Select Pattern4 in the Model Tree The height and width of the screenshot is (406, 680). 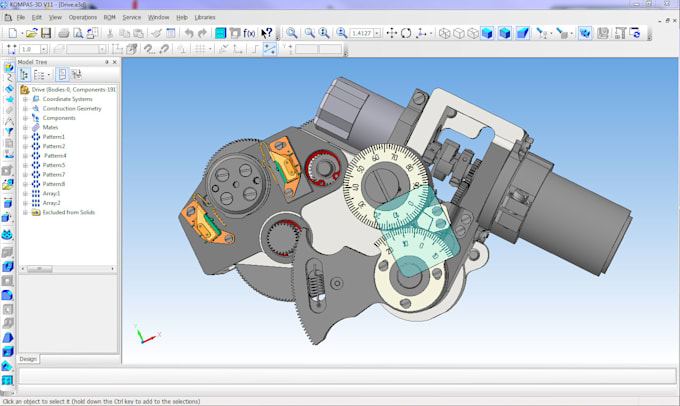tap(54, 156)
